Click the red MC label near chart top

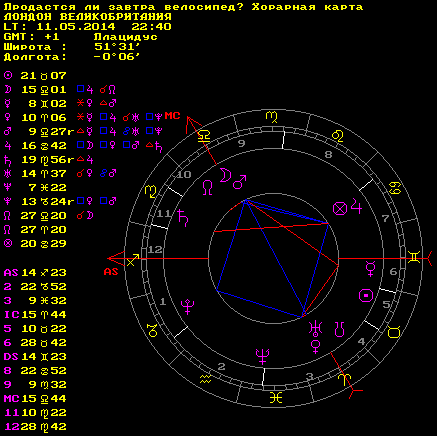pyautogui.click(x=172, y=116)
